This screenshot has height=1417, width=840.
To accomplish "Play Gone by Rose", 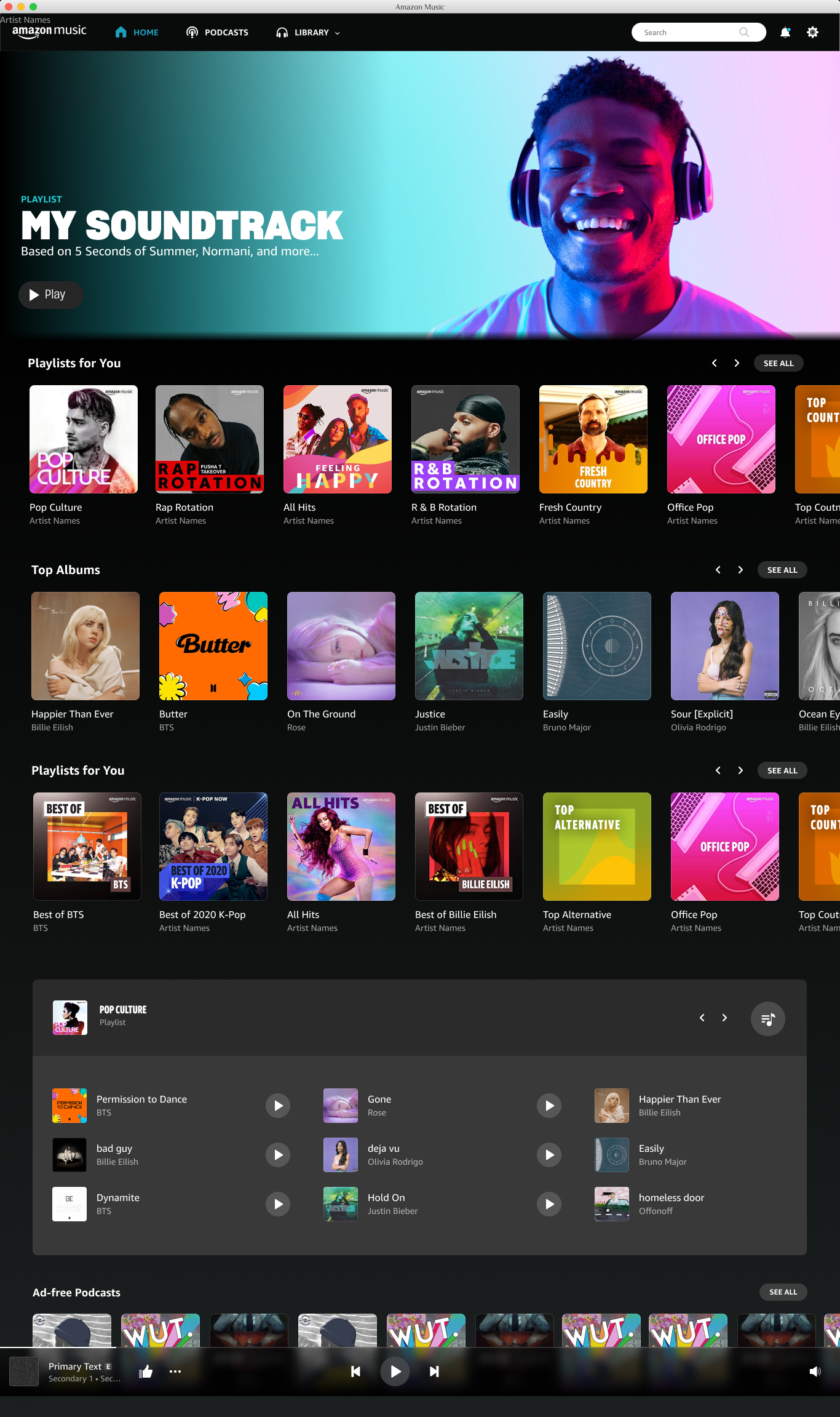I will coord(549,1106).
